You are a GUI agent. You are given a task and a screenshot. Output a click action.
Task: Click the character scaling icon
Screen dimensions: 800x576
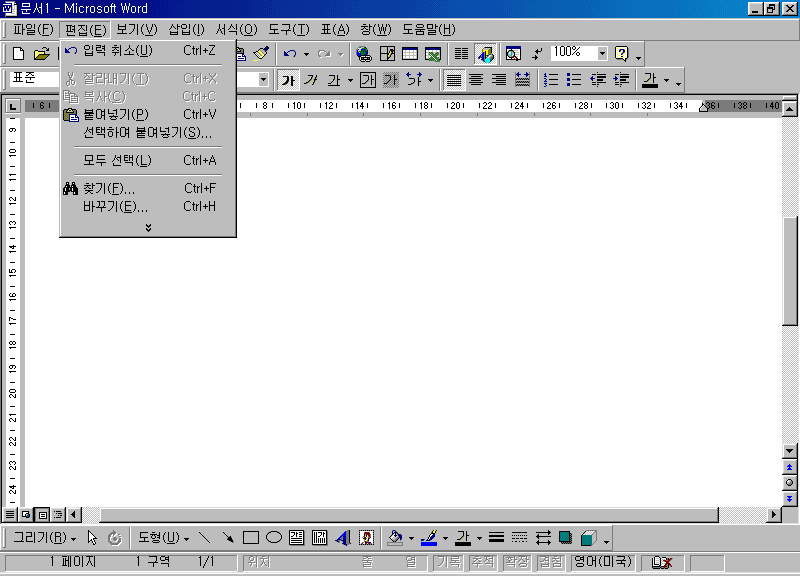tap(414, 80)
